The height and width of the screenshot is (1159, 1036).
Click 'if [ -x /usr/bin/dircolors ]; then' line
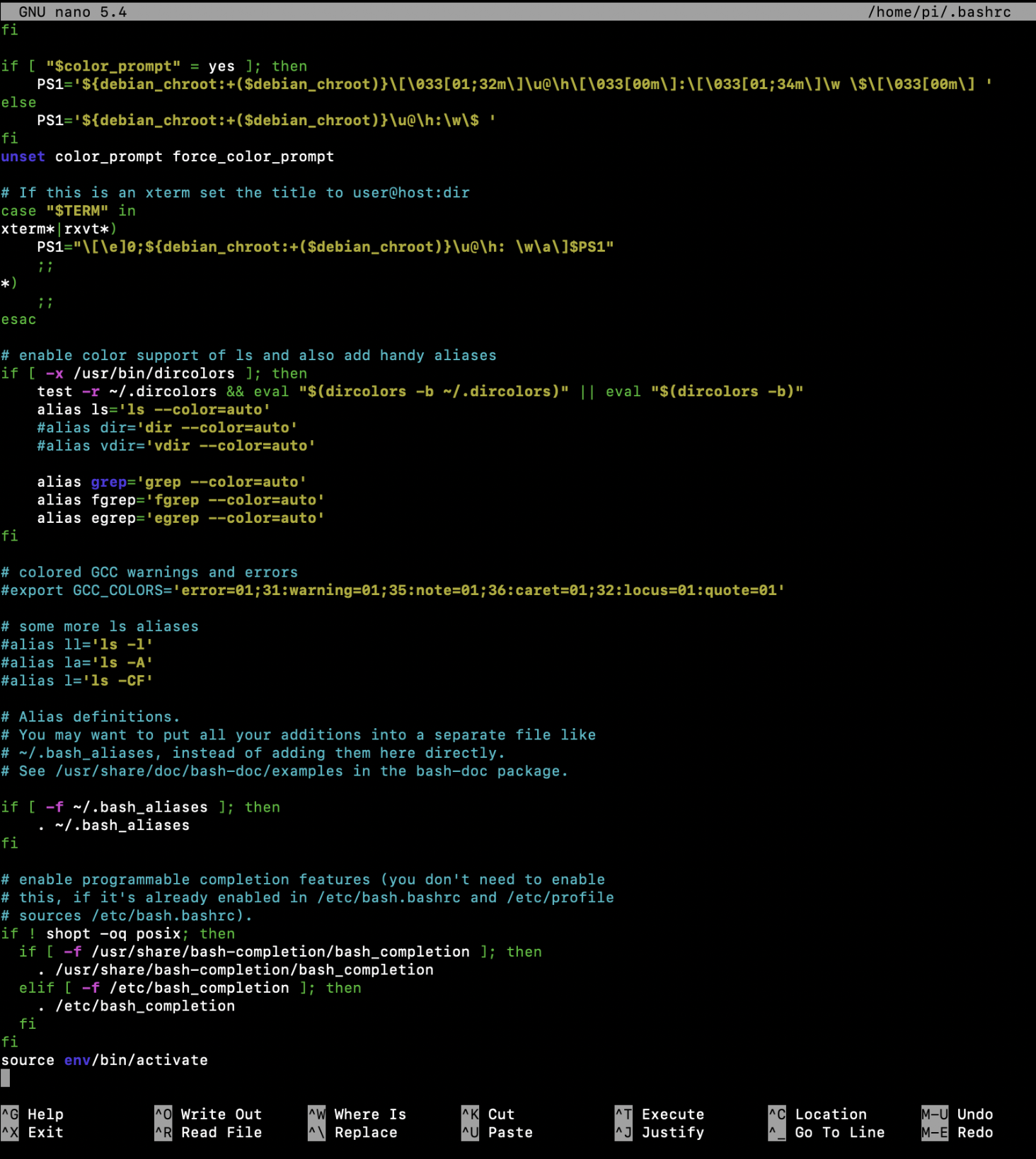[154, 373]
